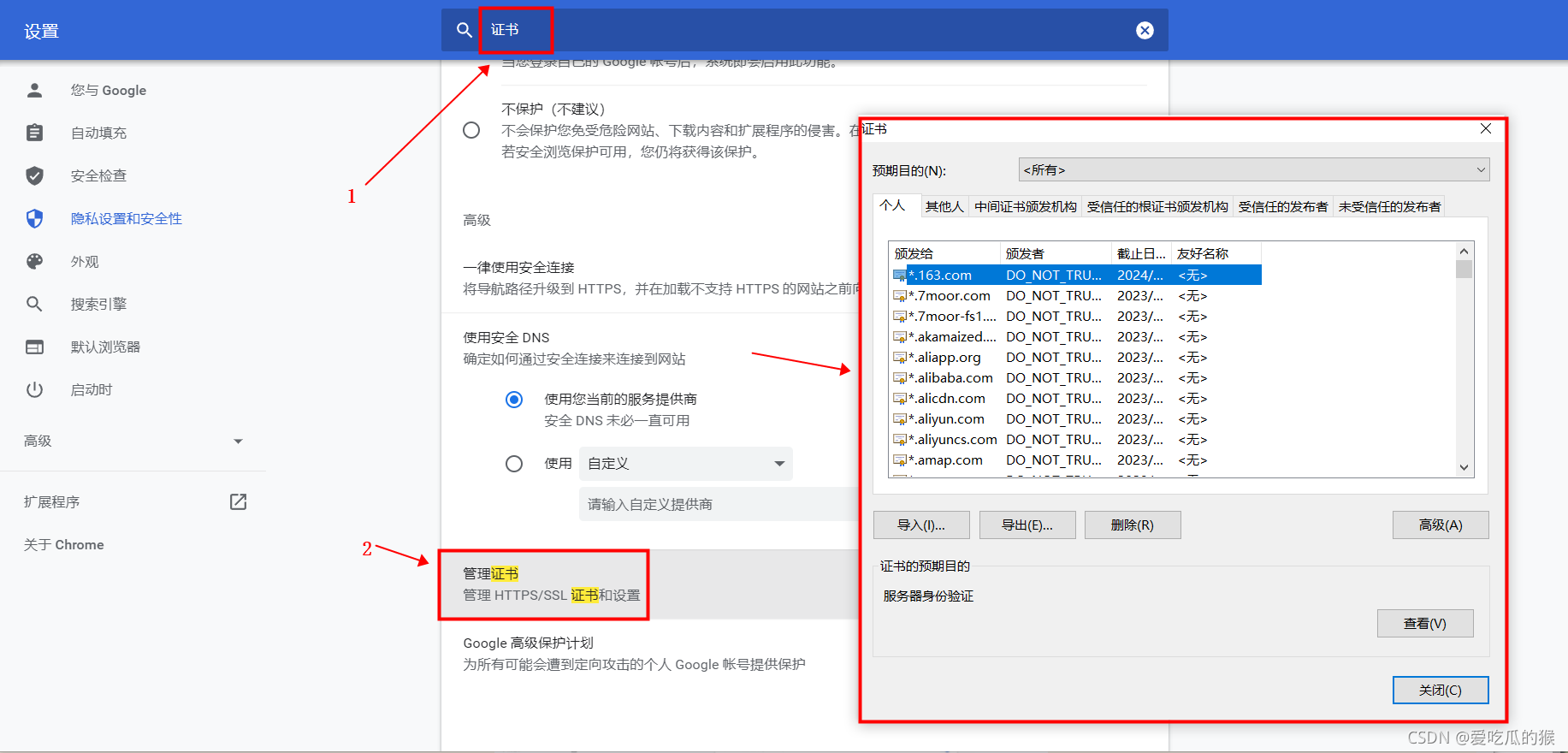Viewport: 1568px width, 753px height.
Task: Click the 外观 palette icon
Action: point(35,261)
